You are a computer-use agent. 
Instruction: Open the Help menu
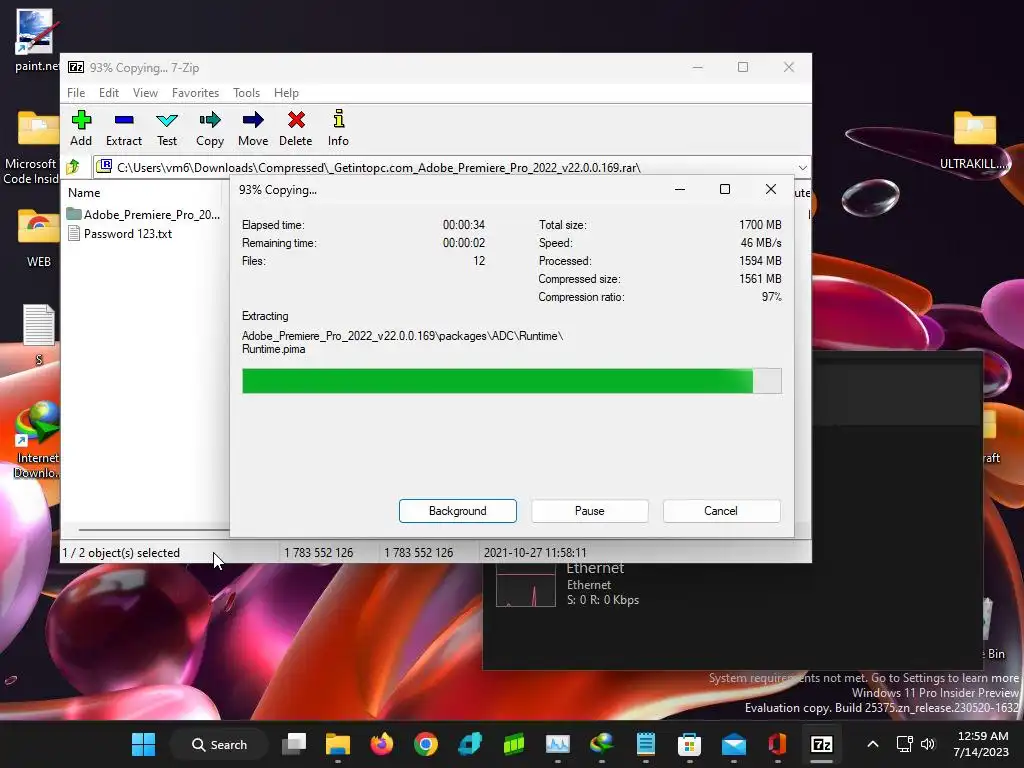click(286, 93)
